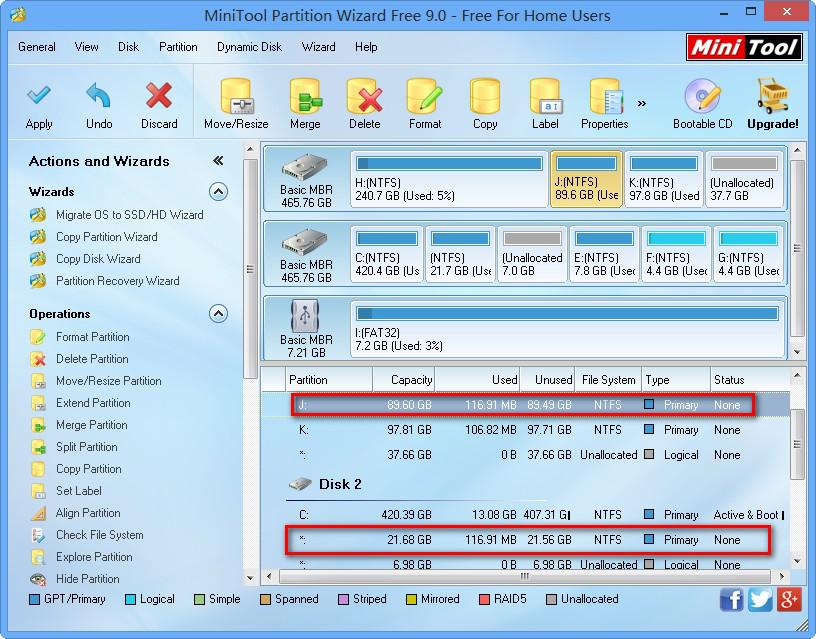
Task: Click the Format toolbar icon
Action: coord(425,96)
